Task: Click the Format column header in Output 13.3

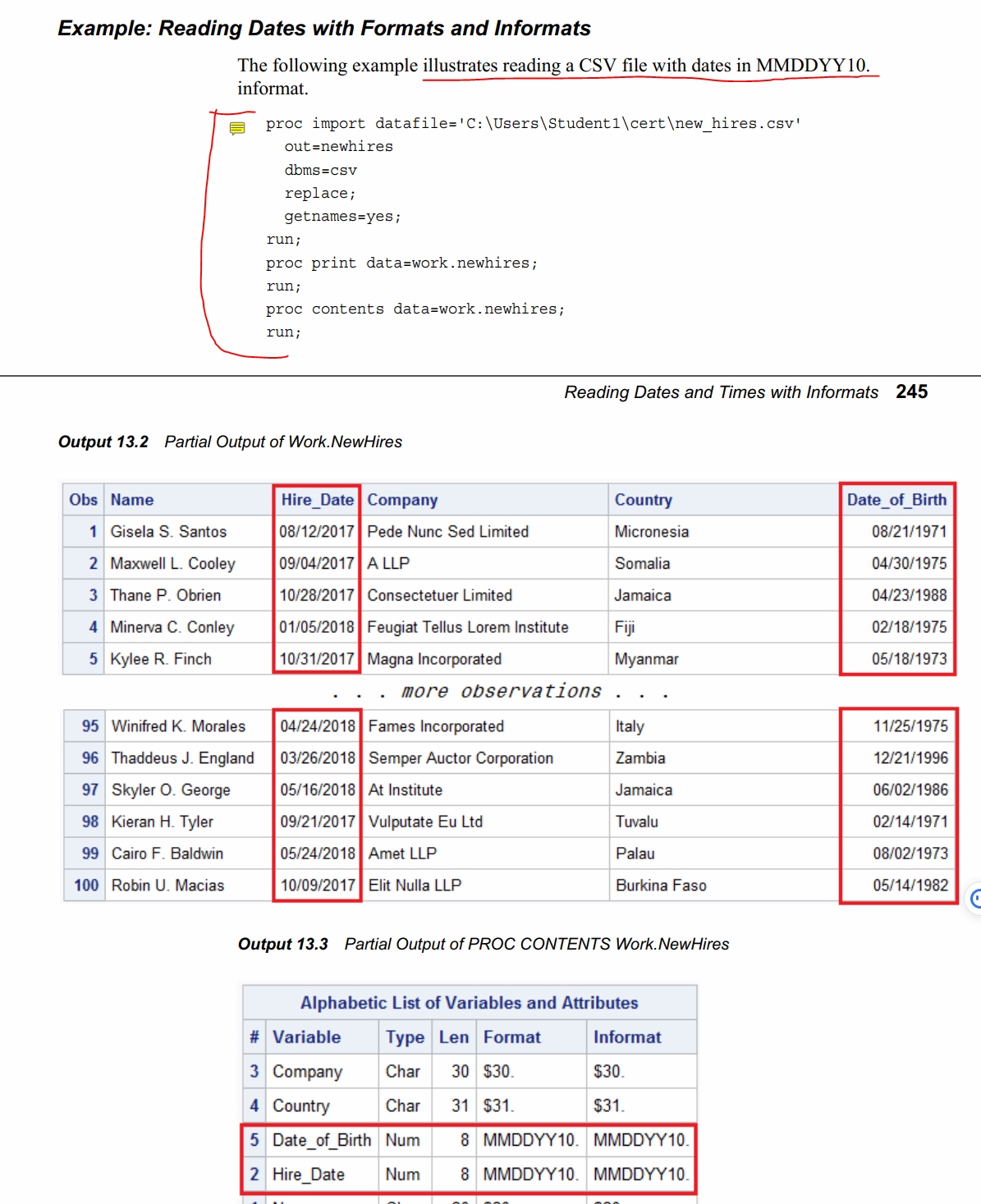Action: (x=511, y=1037)
